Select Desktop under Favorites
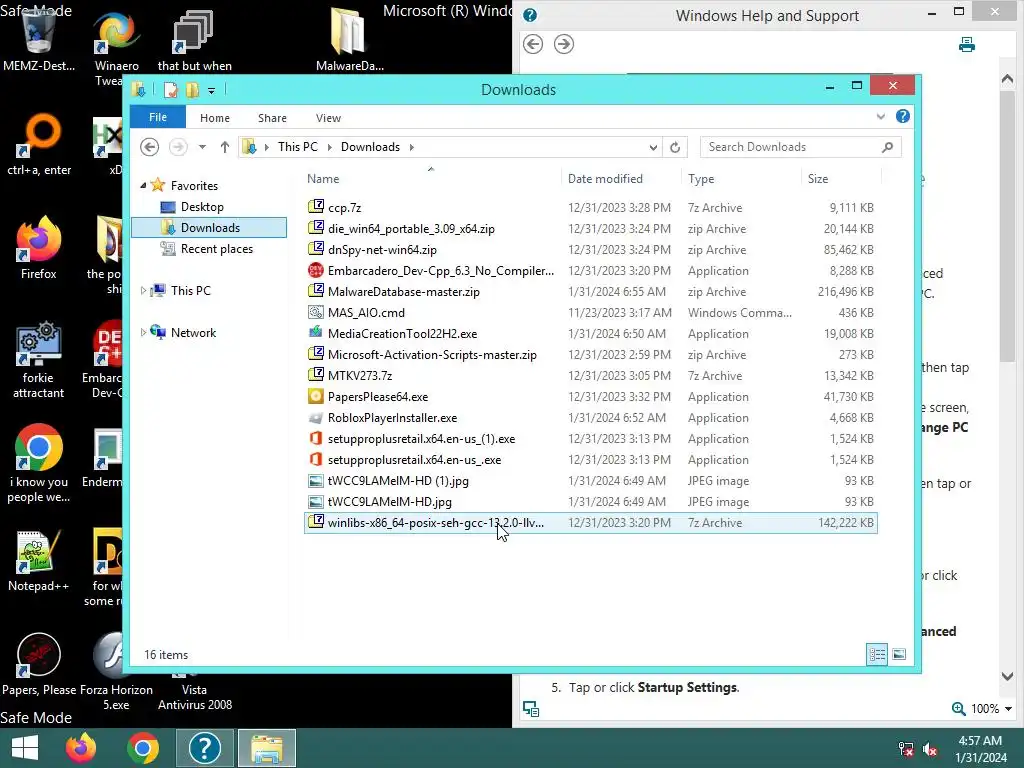The width and height of the screenshot is (1024, 768). [x=202, y=207]
